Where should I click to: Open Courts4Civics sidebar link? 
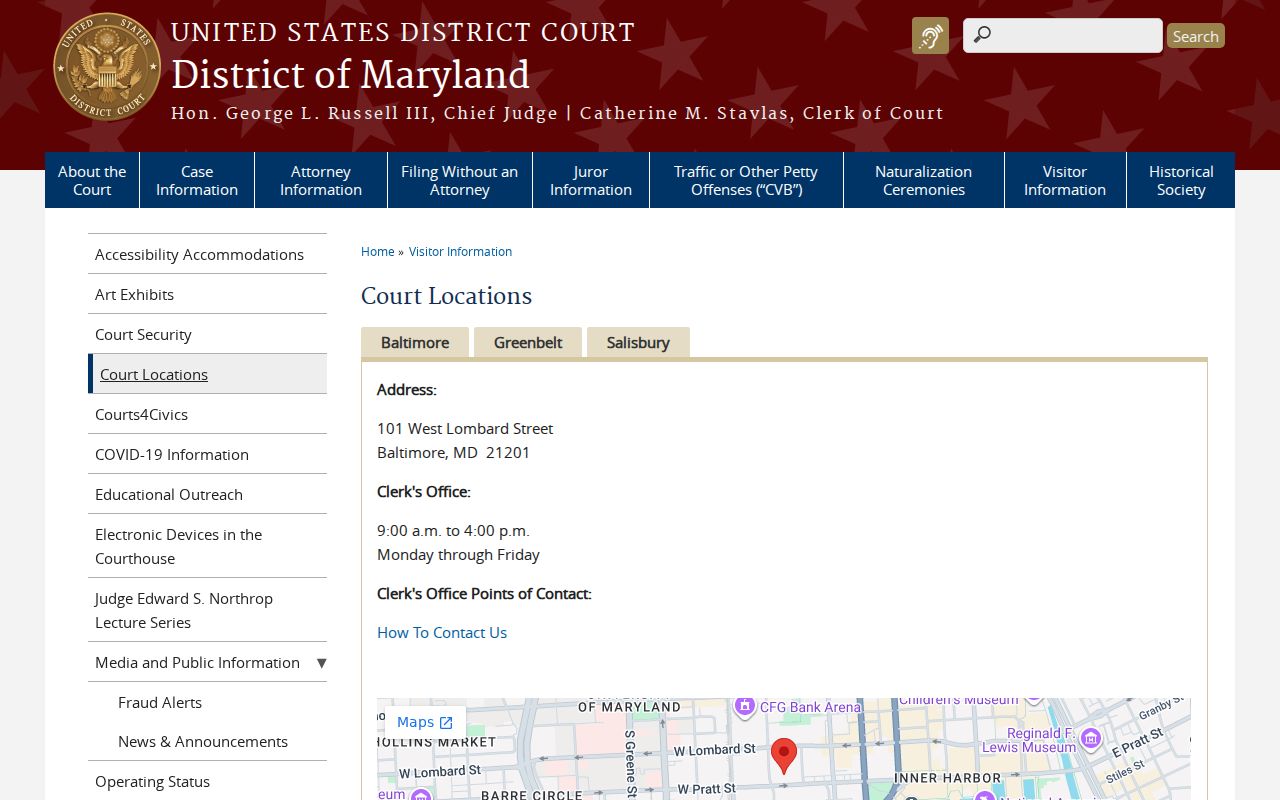pyautogui.click(x=207, y=414)
